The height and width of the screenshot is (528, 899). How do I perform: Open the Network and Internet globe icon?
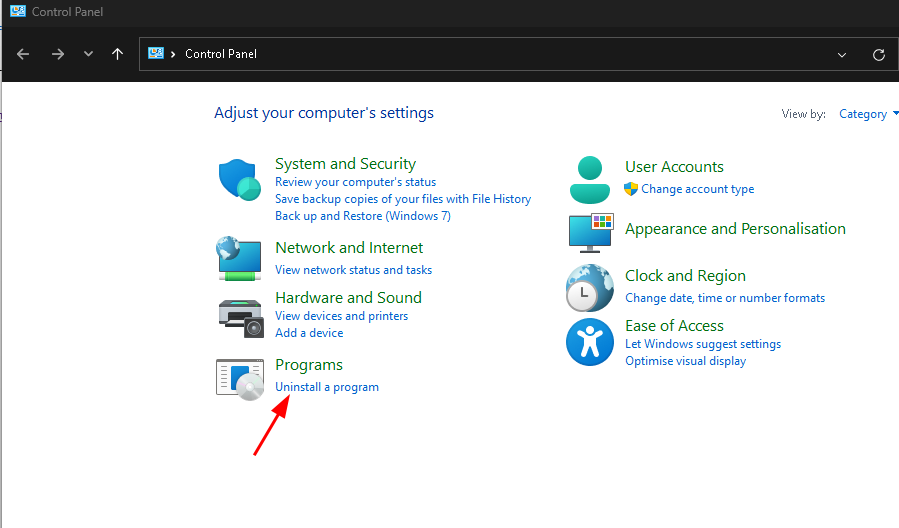(239, 258)
